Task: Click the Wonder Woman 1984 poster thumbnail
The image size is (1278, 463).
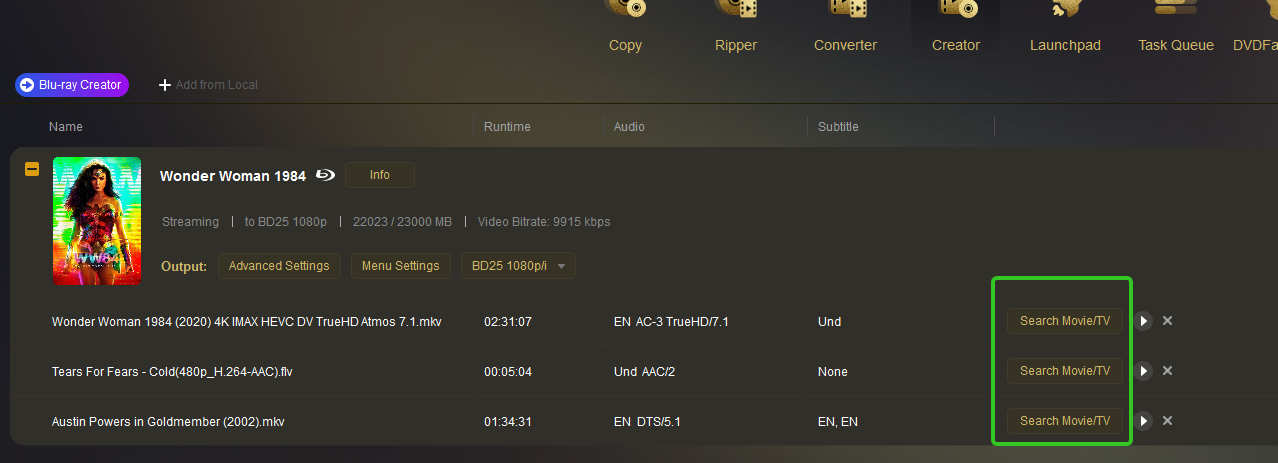Action: coord(97,221)
